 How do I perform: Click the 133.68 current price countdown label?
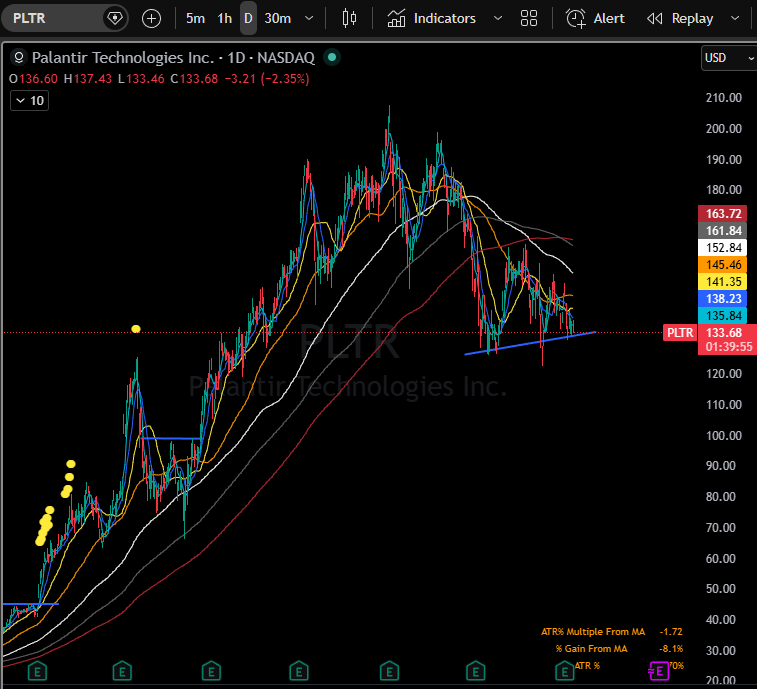point(727,339)
